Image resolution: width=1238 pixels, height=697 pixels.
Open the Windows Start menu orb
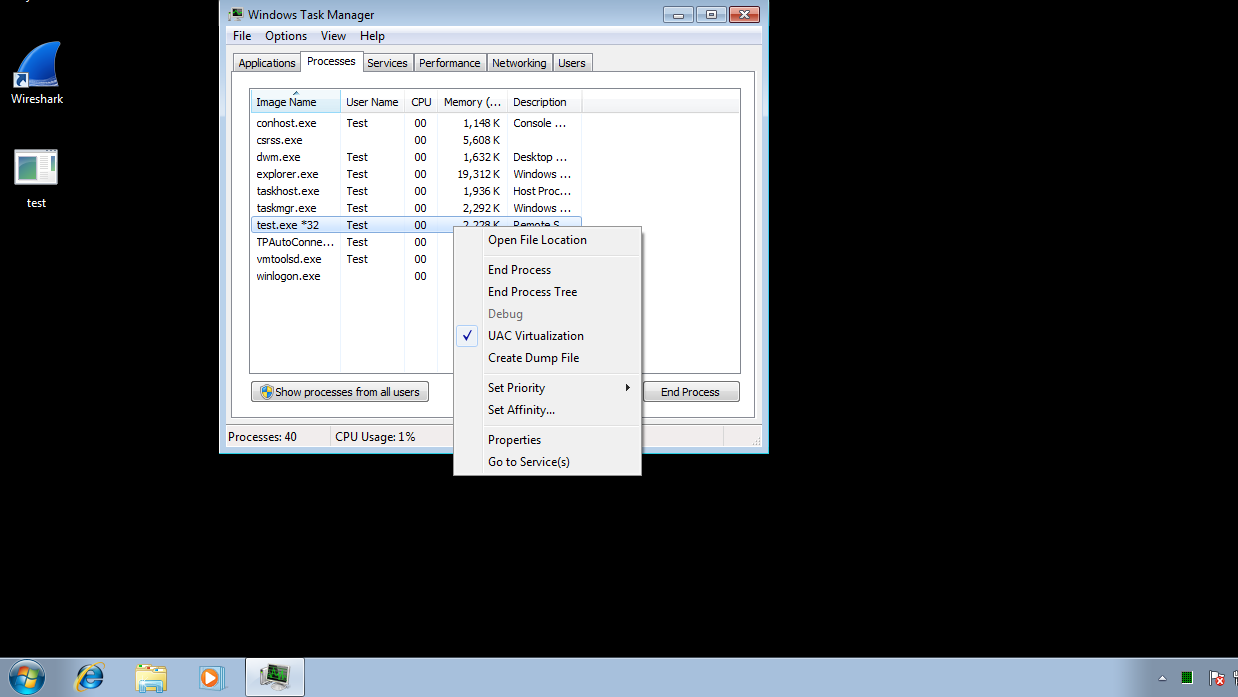point(26,677)
